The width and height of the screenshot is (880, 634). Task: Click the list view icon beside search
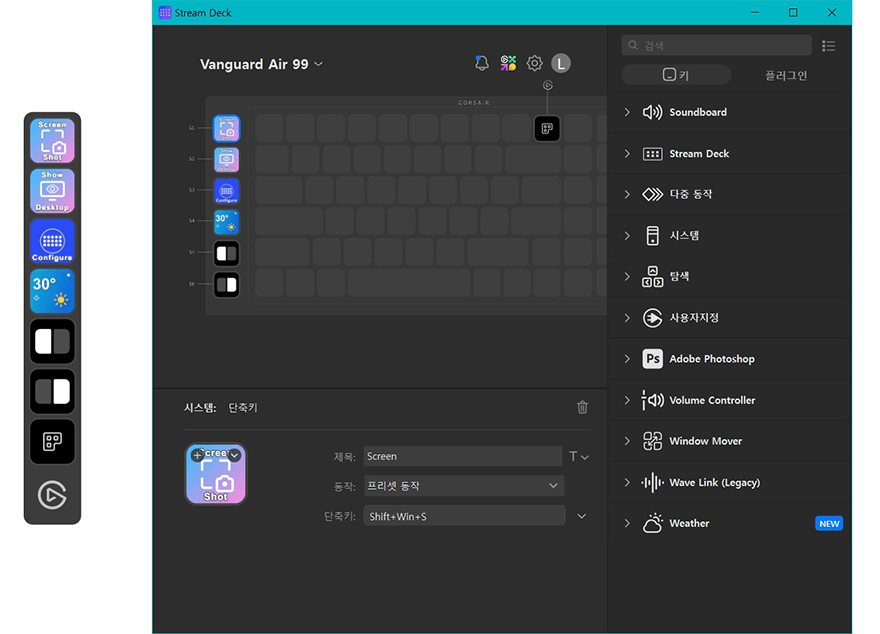point(828,46)
